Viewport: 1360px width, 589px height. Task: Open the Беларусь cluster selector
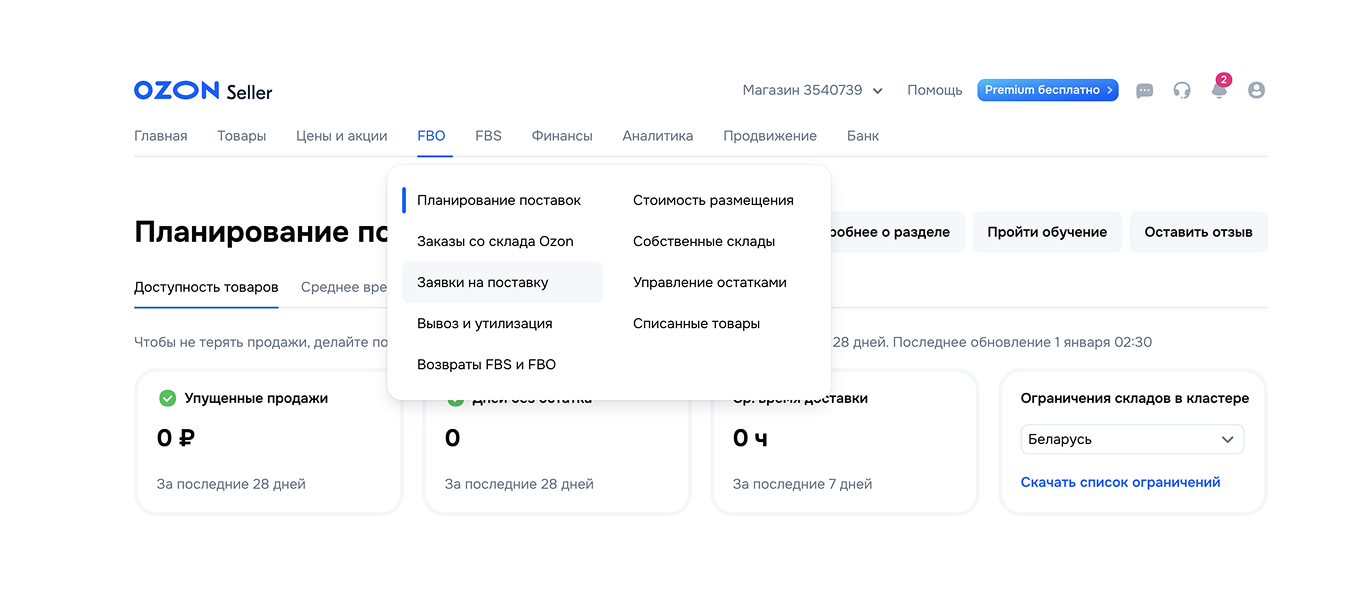1131,439
